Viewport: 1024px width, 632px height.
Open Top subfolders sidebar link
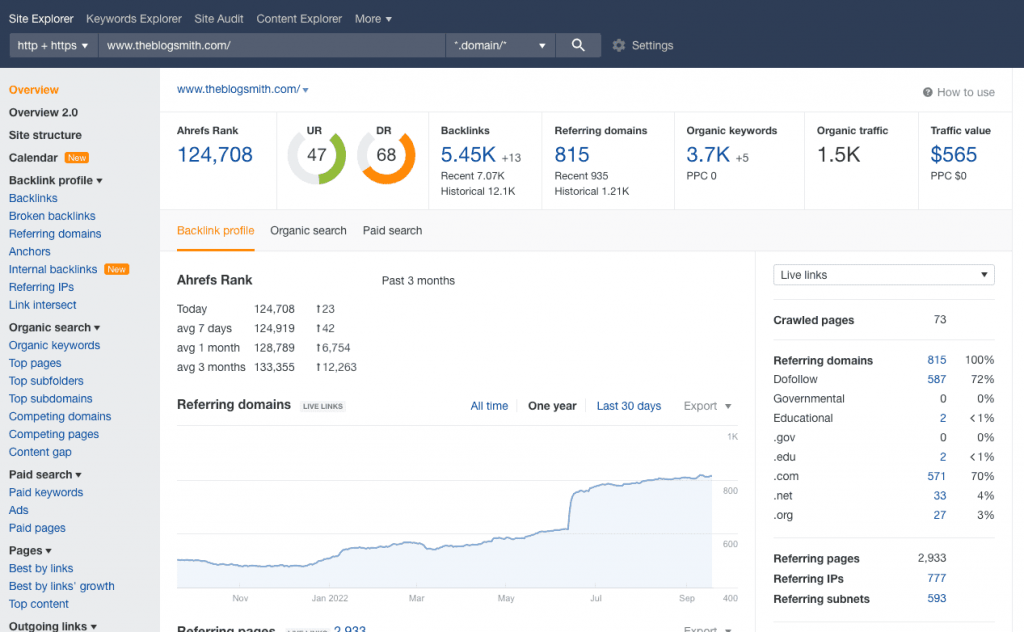coord(46,381)
